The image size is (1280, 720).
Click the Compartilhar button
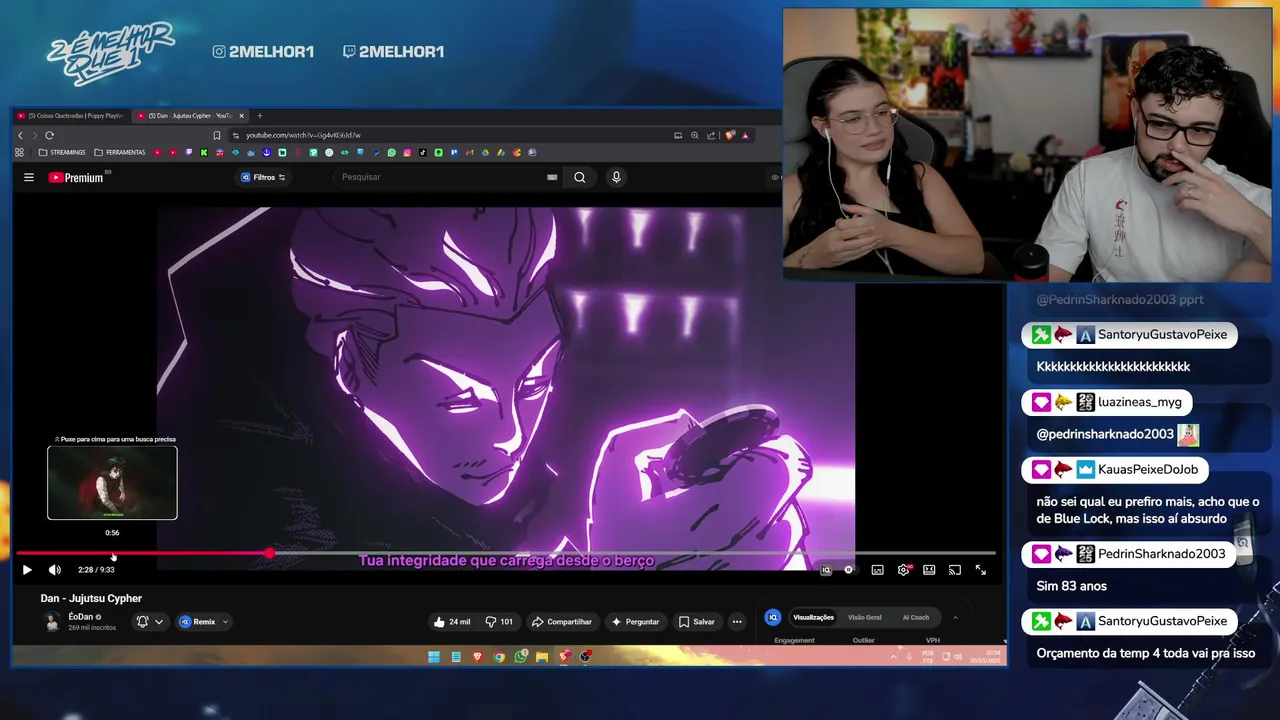(x=562, y=622)
